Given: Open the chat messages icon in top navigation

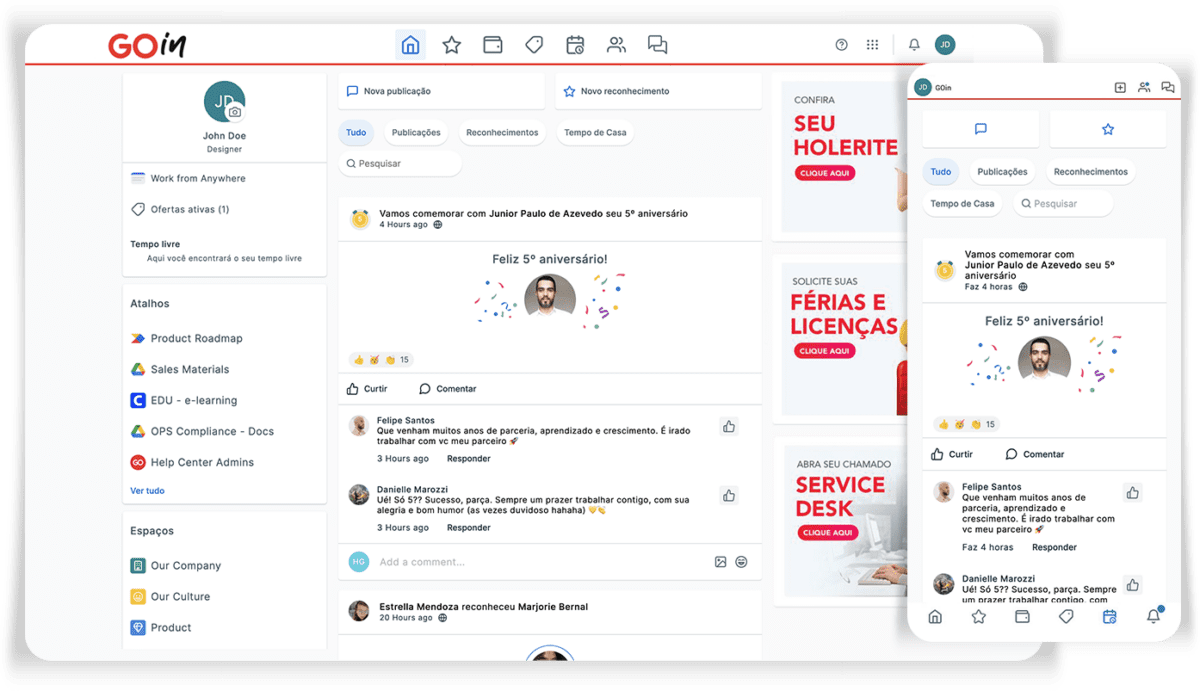Looking at the screenshot, I should pos(657,44).
